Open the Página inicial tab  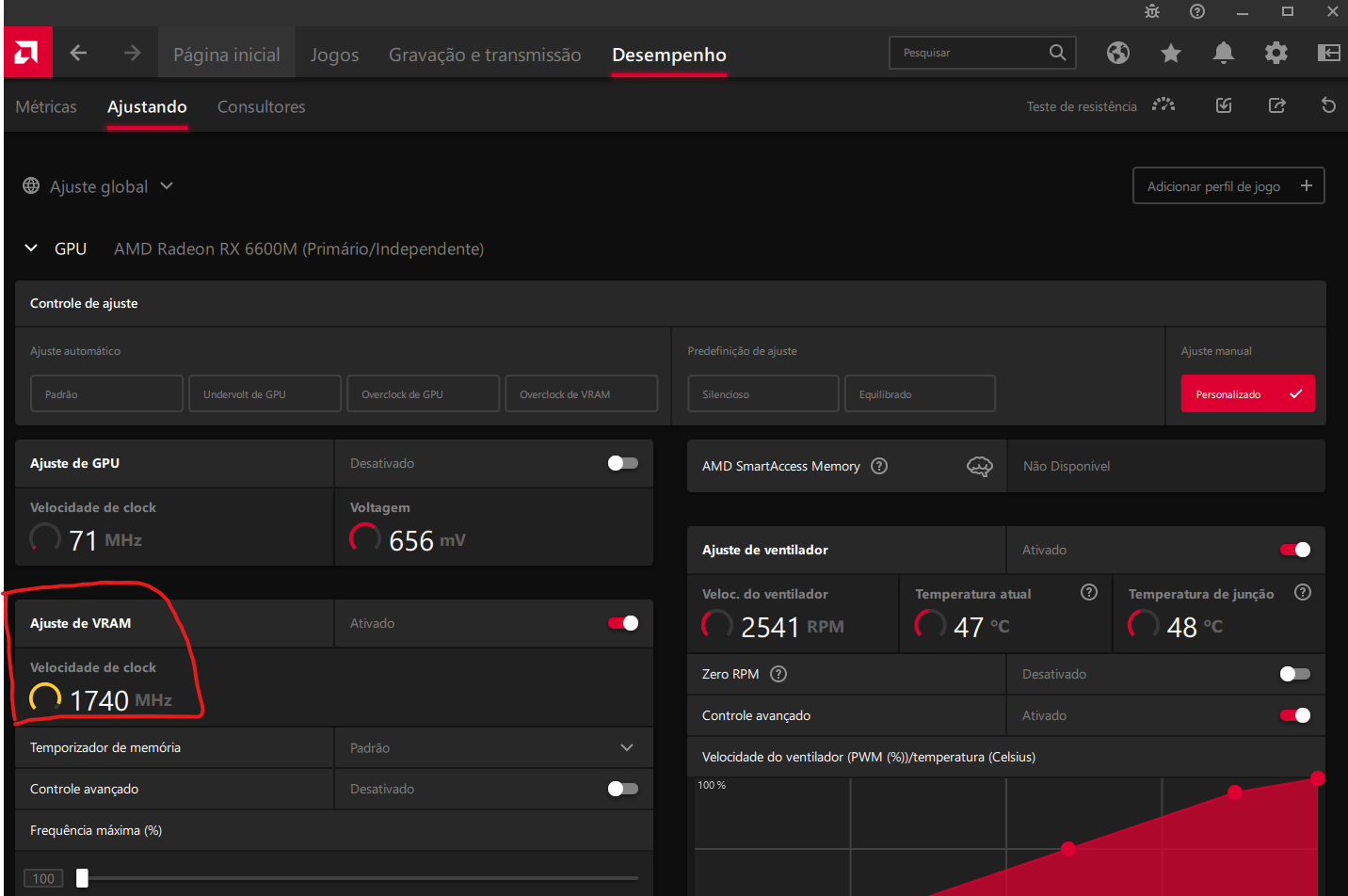point(227,54)
